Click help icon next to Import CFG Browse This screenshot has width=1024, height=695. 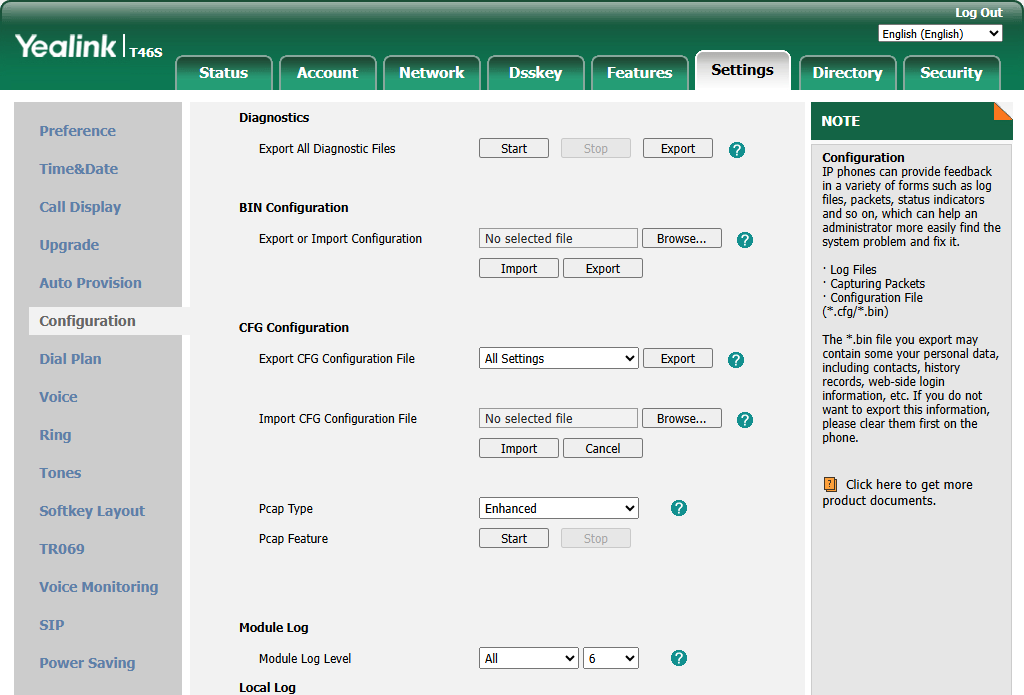pos(744,420)
